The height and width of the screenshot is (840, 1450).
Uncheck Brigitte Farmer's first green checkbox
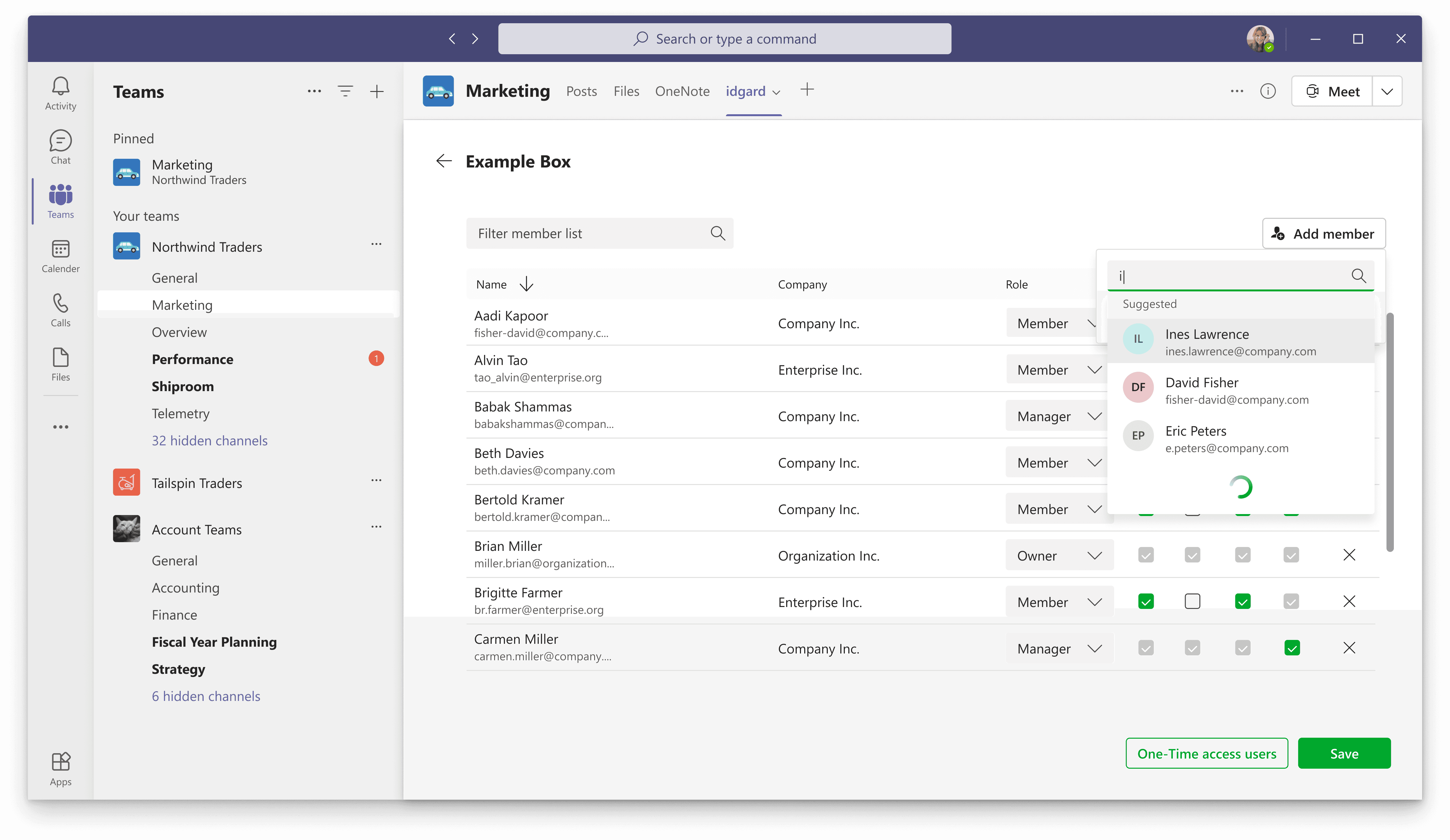[1146, 602]
